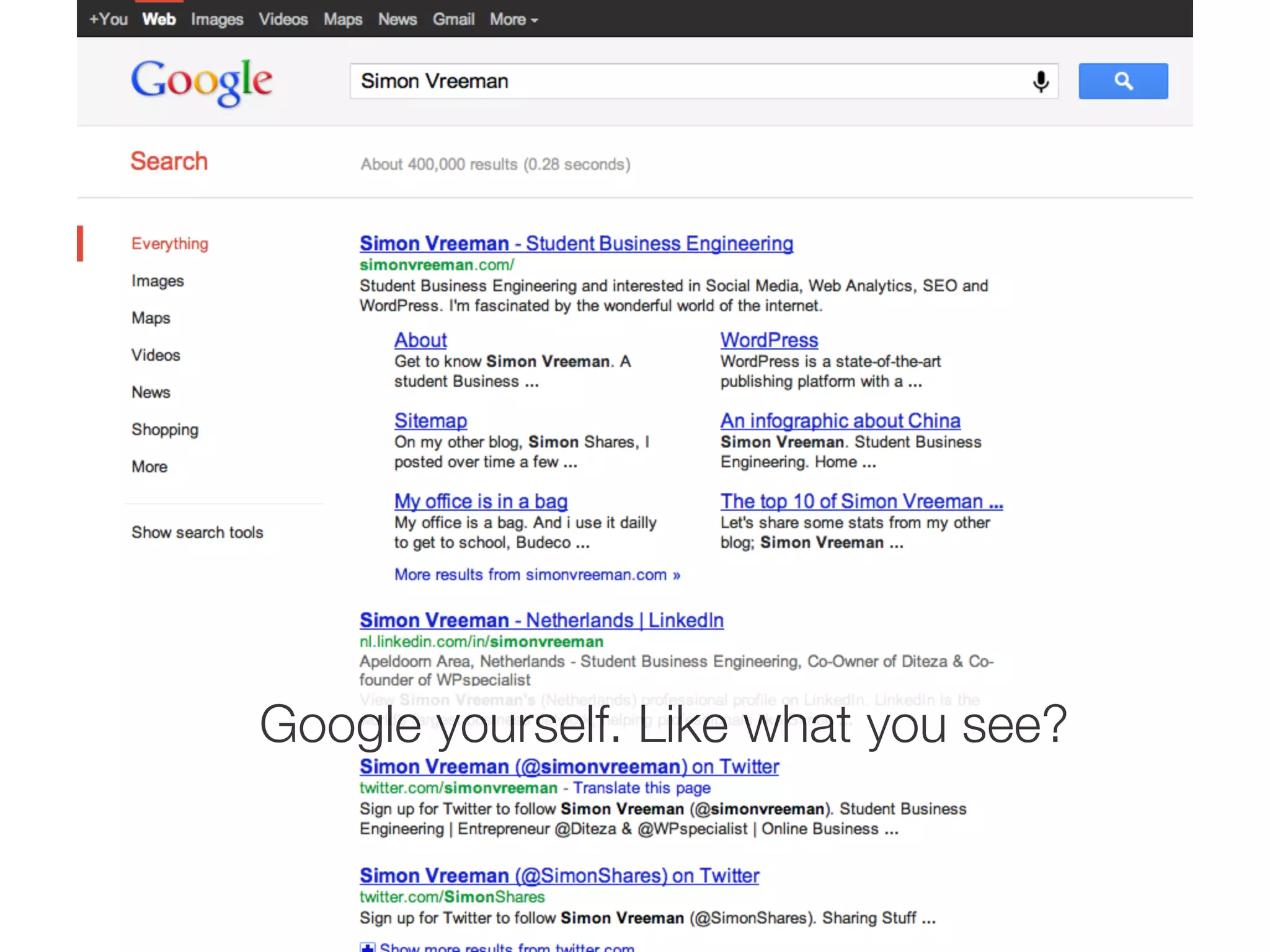Click the microphone voice search icon
The height and width of the screenshot is (952, 1270).
[x=1041, y=81]
